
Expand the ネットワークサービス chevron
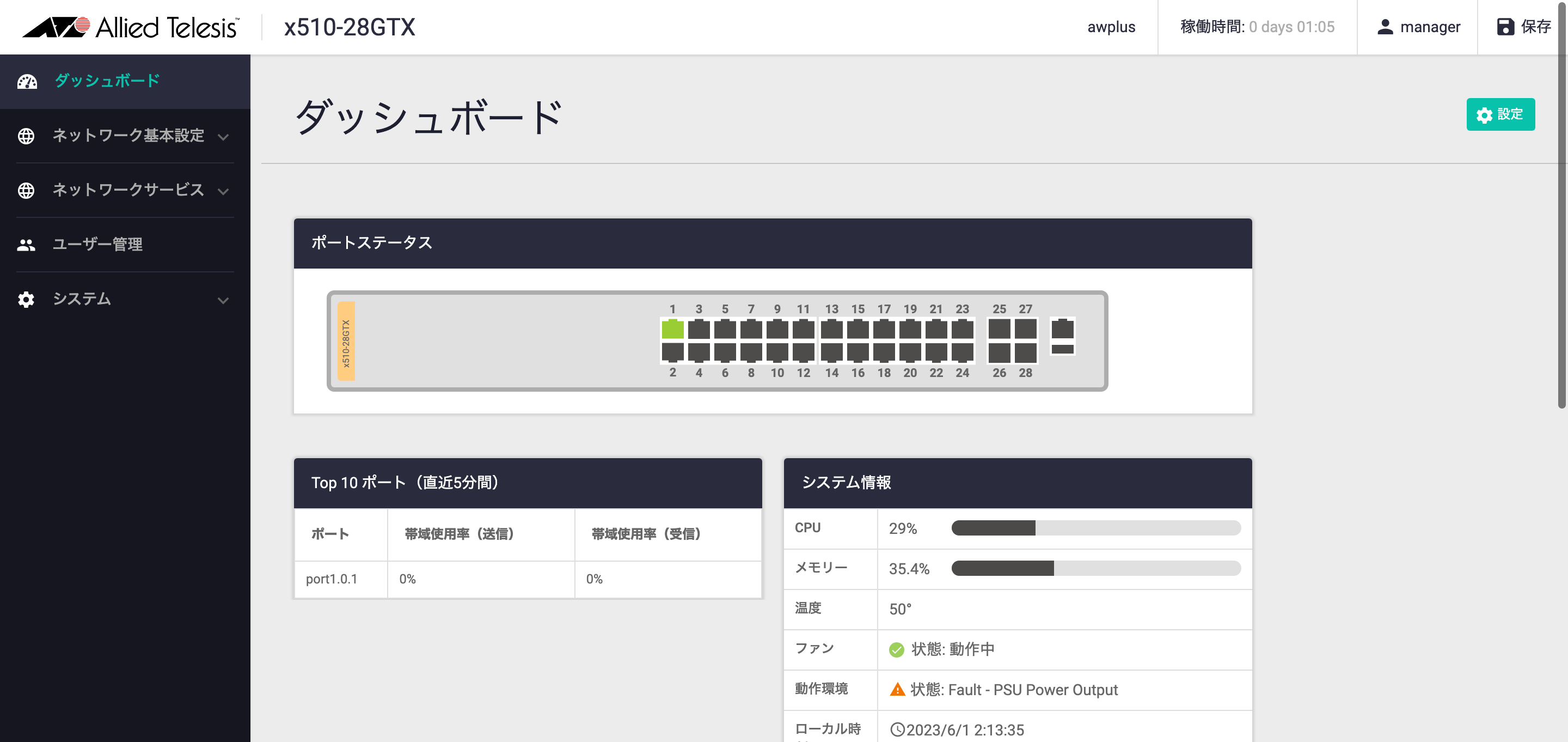(223, 191)
